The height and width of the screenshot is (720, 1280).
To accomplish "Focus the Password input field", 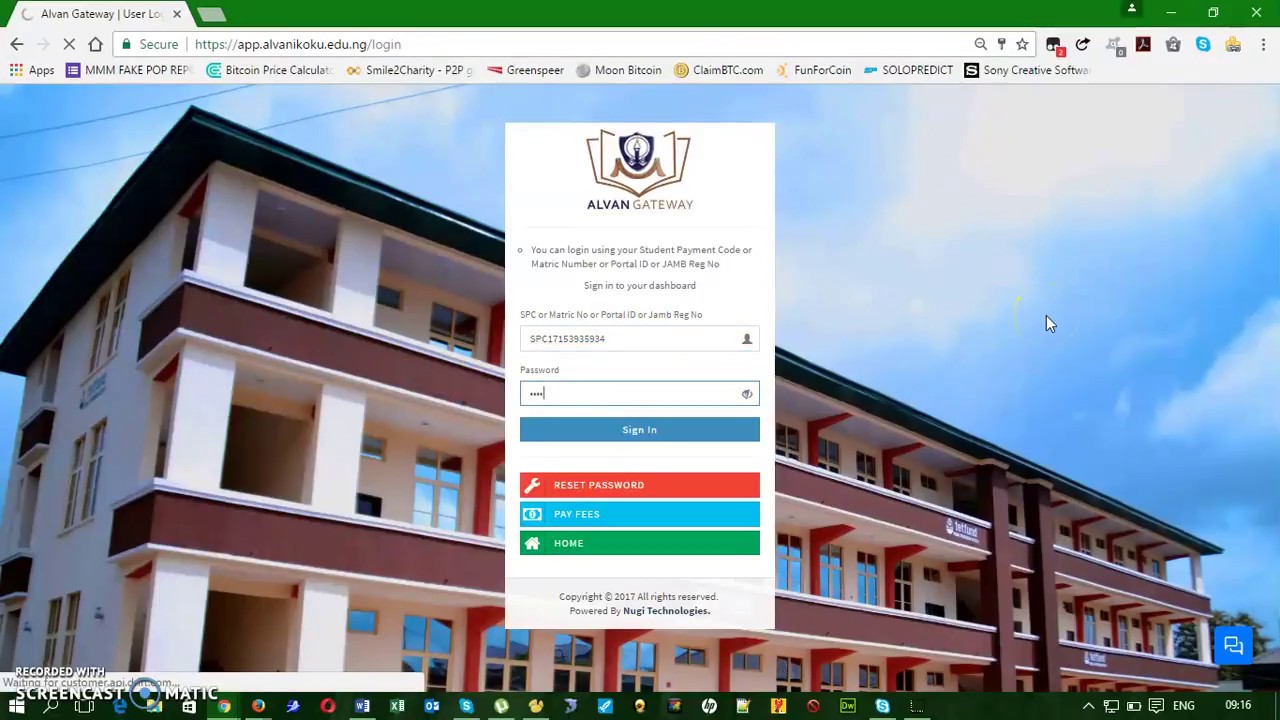I will coord(639,394).
